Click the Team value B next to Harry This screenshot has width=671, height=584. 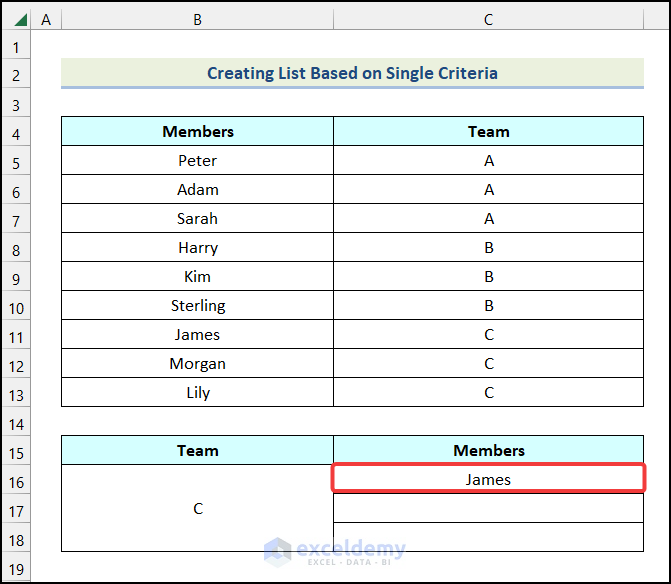(x=488, y=248)
